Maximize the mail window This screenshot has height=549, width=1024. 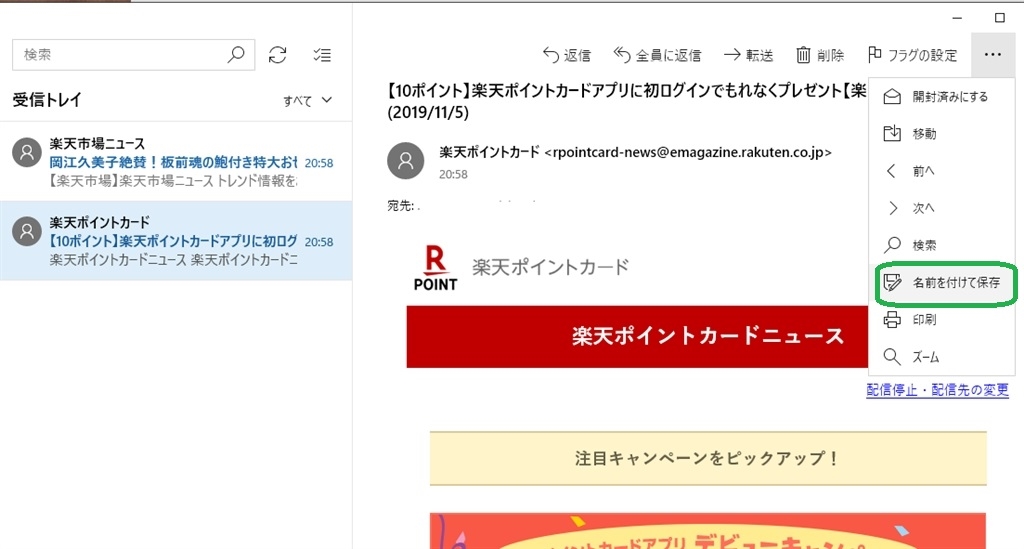click(x=1000, y=18)
